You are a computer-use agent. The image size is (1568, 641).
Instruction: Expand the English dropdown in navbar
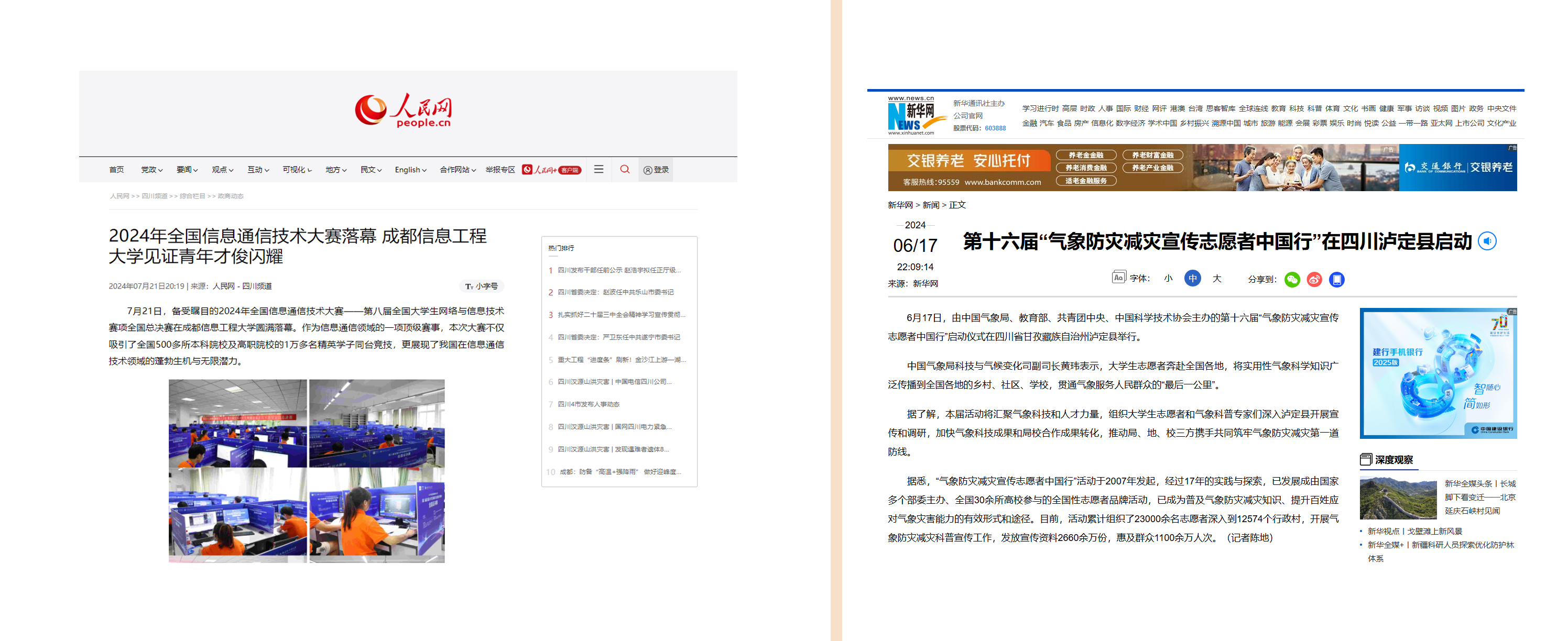[x=410, y=170]
